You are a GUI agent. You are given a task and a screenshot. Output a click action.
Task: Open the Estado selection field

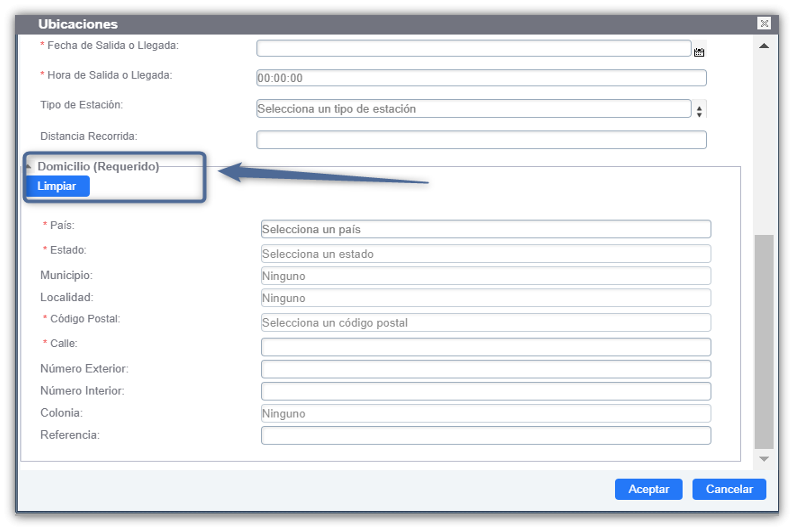click(x=486, y=254)
